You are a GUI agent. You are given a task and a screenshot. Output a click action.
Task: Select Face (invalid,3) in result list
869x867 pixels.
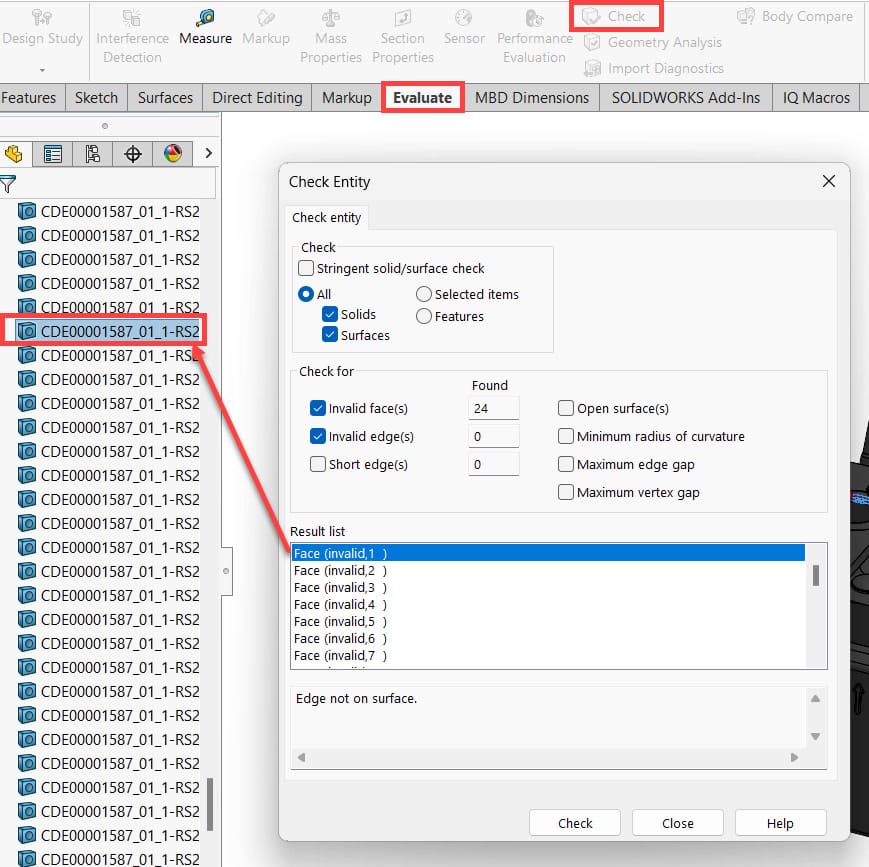click(340, 587)
